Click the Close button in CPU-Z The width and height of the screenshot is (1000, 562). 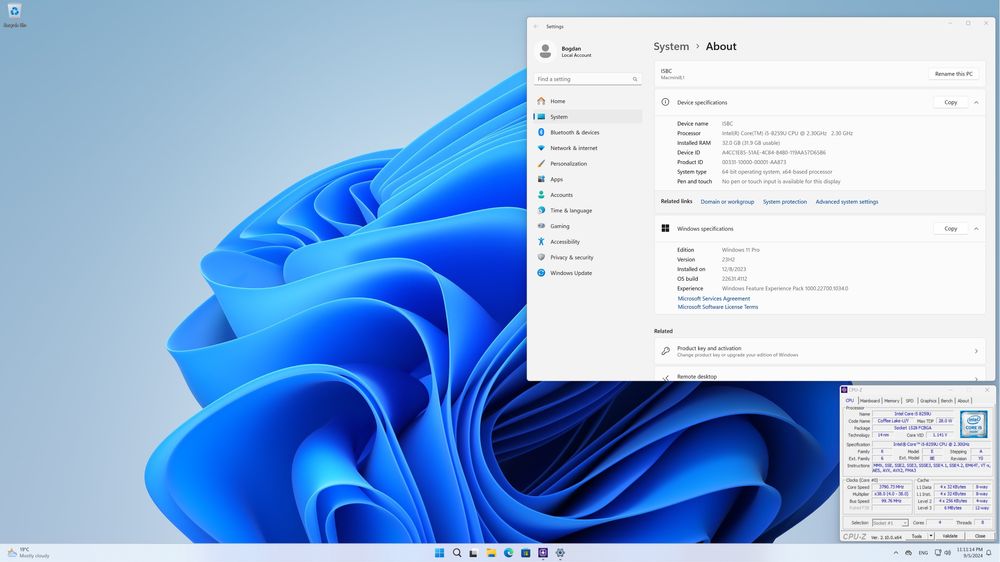click(x=980, y=536)
